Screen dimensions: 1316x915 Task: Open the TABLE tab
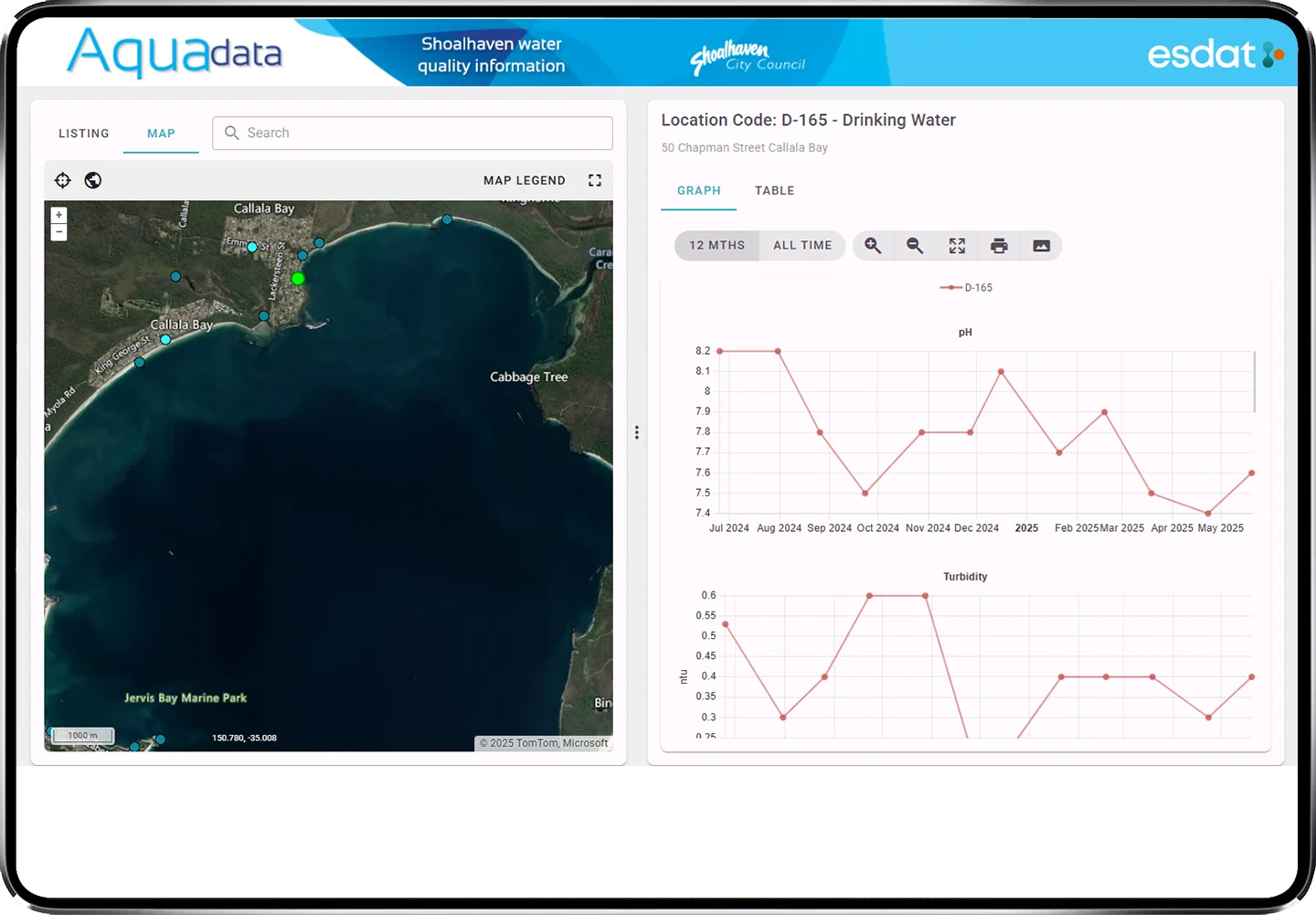click(774, 191)
